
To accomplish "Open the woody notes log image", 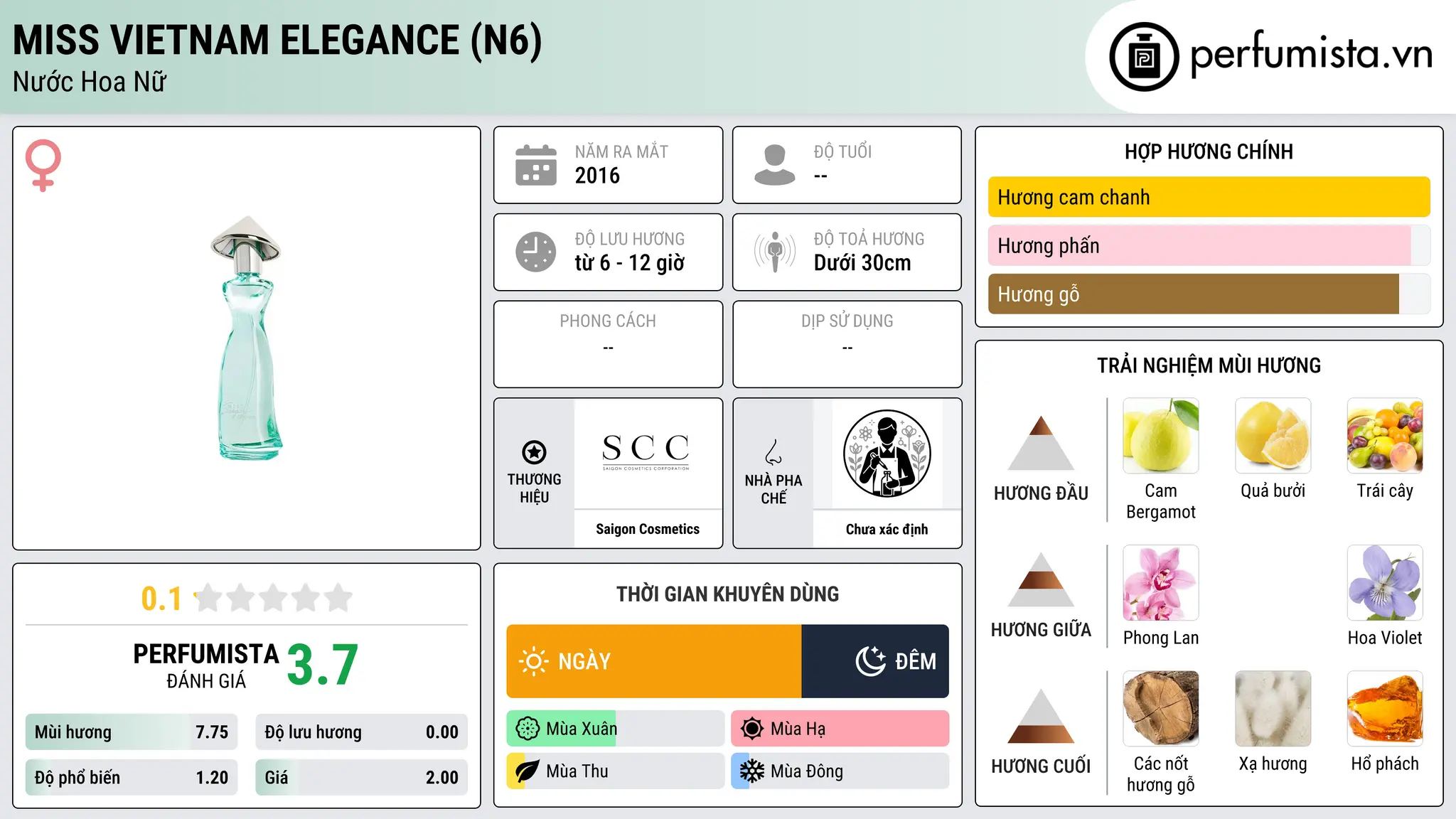I will 1161,709.
